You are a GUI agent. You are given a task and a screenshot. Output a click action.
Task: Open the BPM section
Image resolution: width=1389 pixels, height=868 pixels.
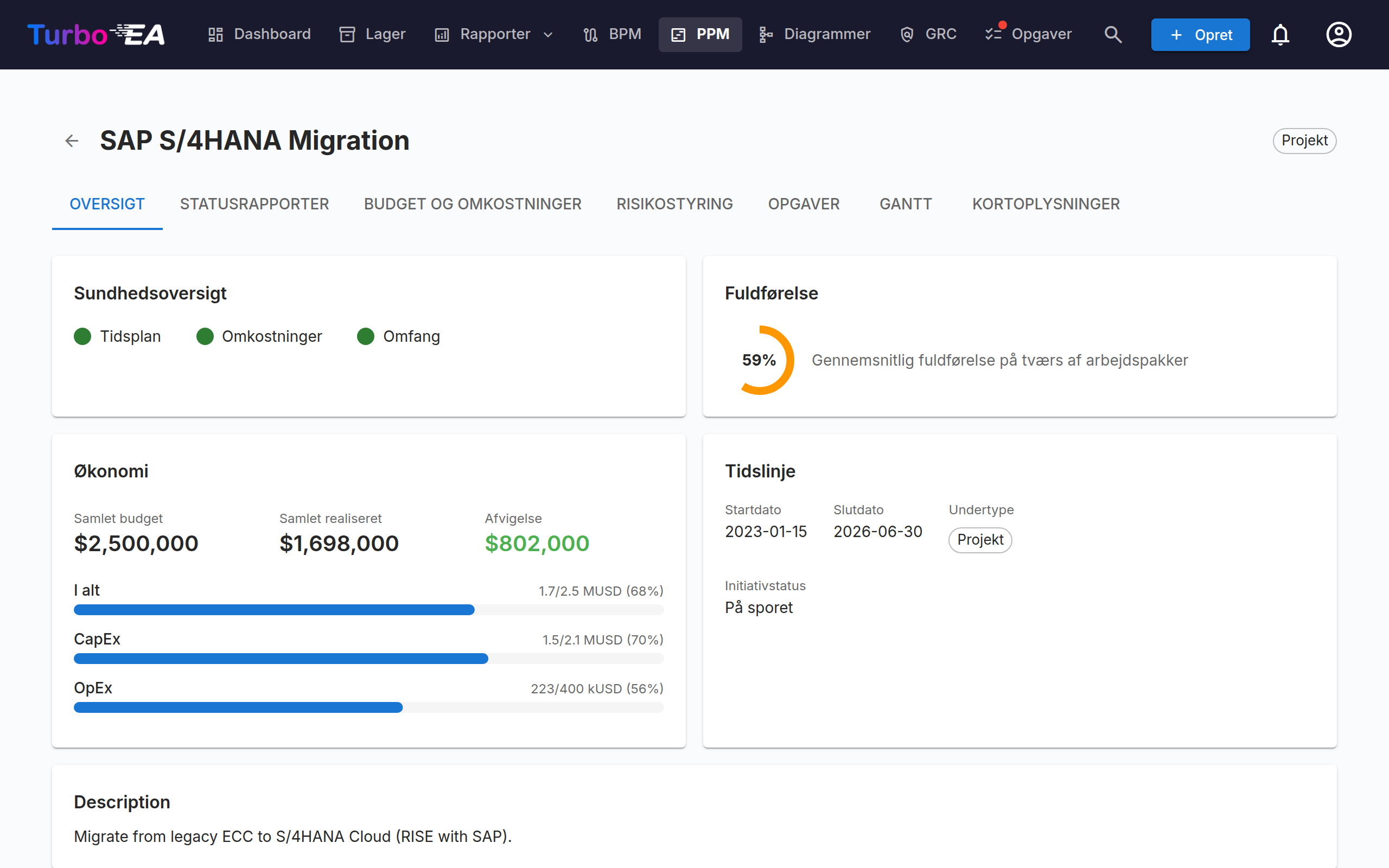point(612,34)
